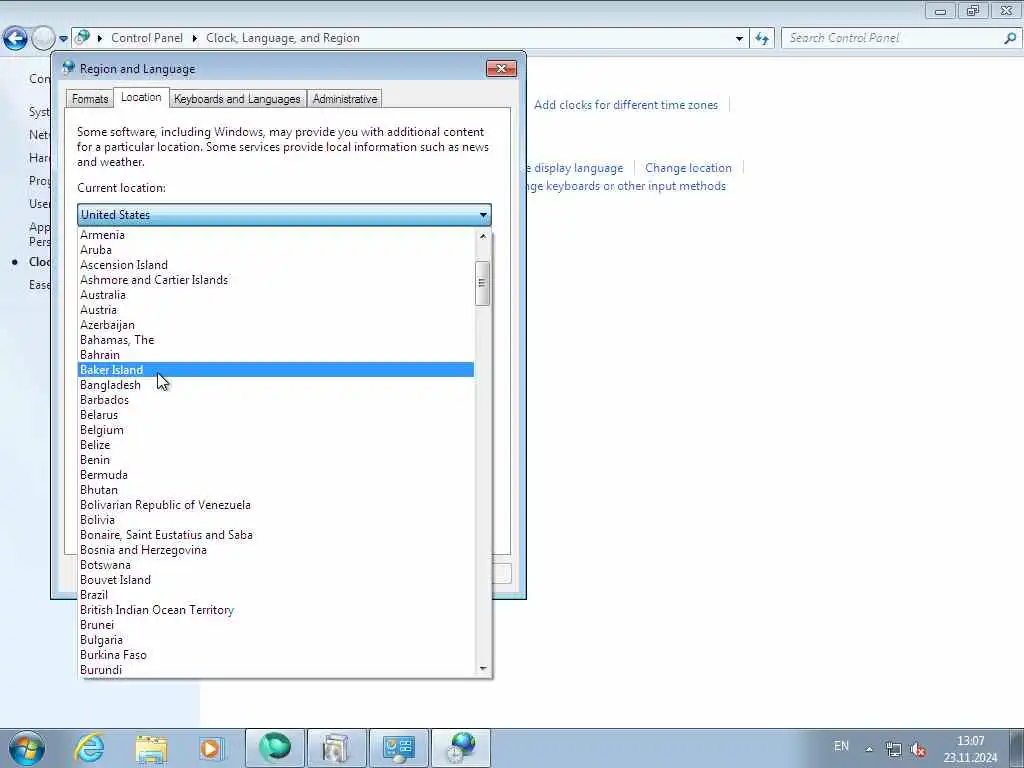Click the search magnifier icon

pos(1010,38)
